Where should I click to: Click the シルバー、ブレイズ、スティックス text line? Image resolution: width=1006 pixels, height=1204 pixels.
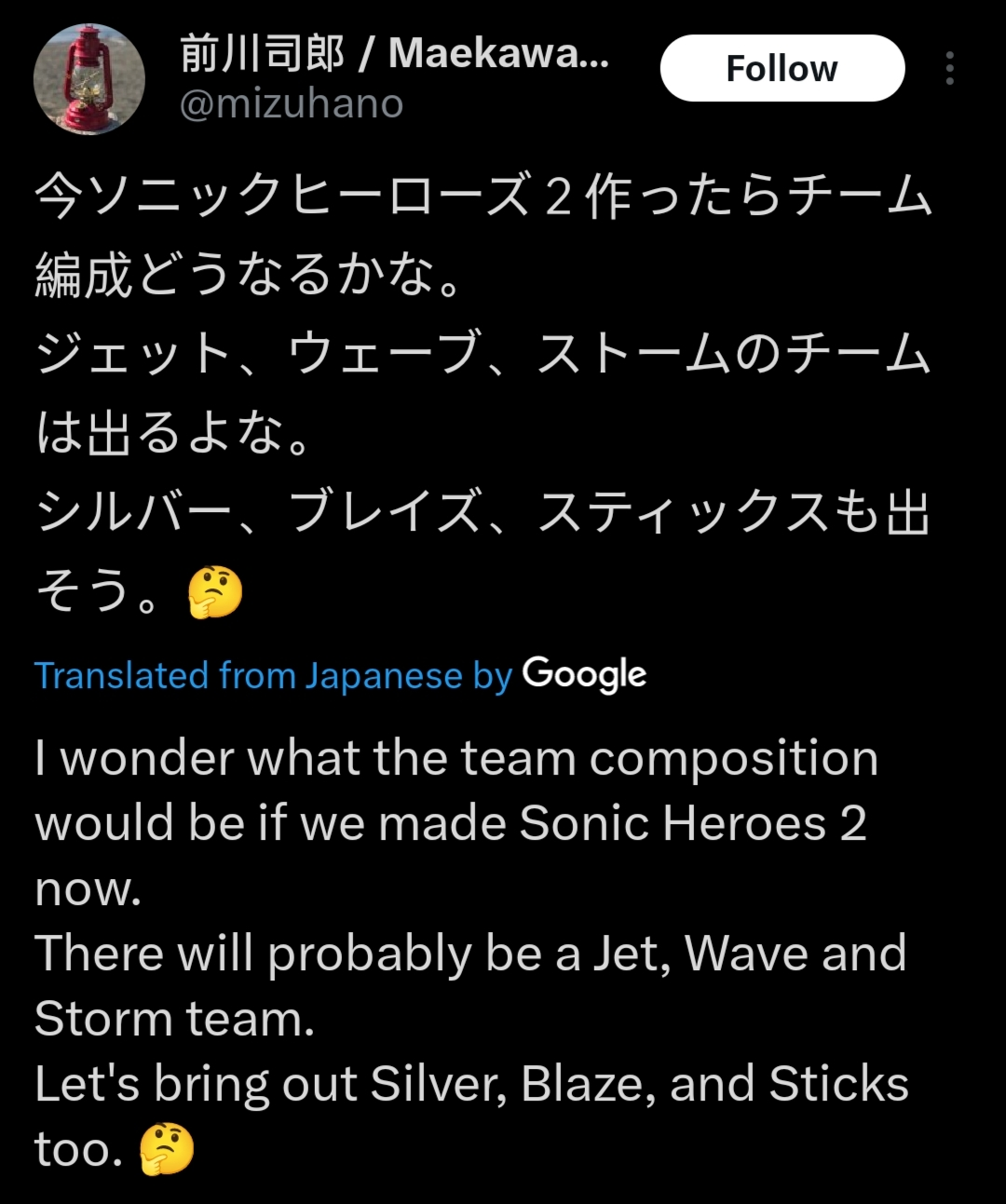point(483,512)
